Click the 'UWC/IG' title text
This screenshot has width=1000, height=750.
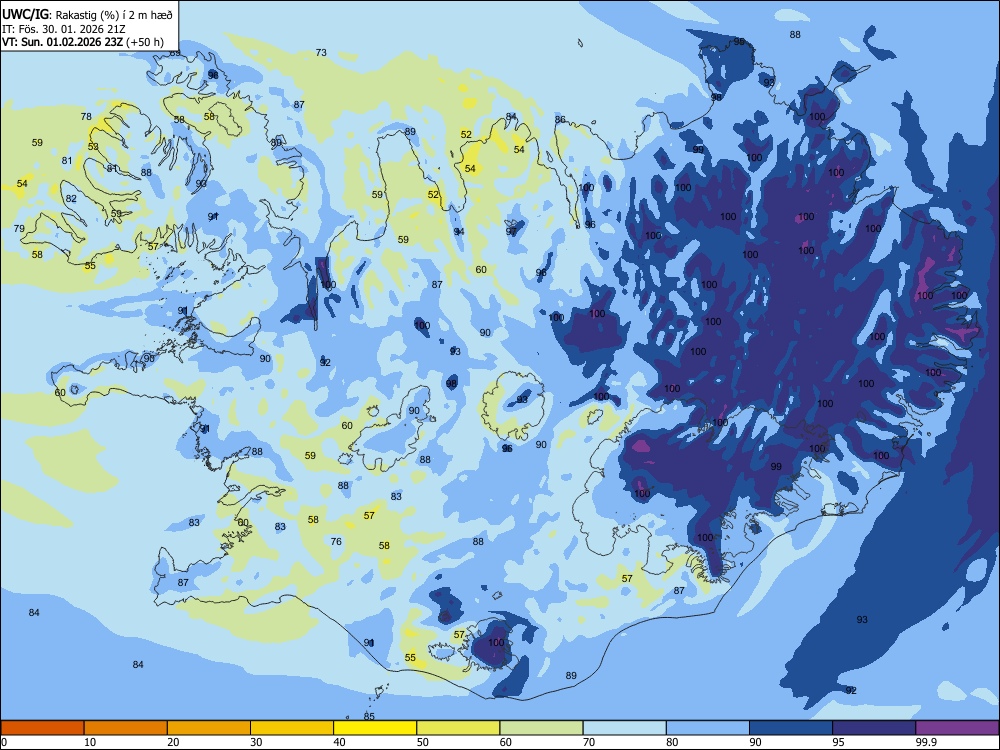26,14
